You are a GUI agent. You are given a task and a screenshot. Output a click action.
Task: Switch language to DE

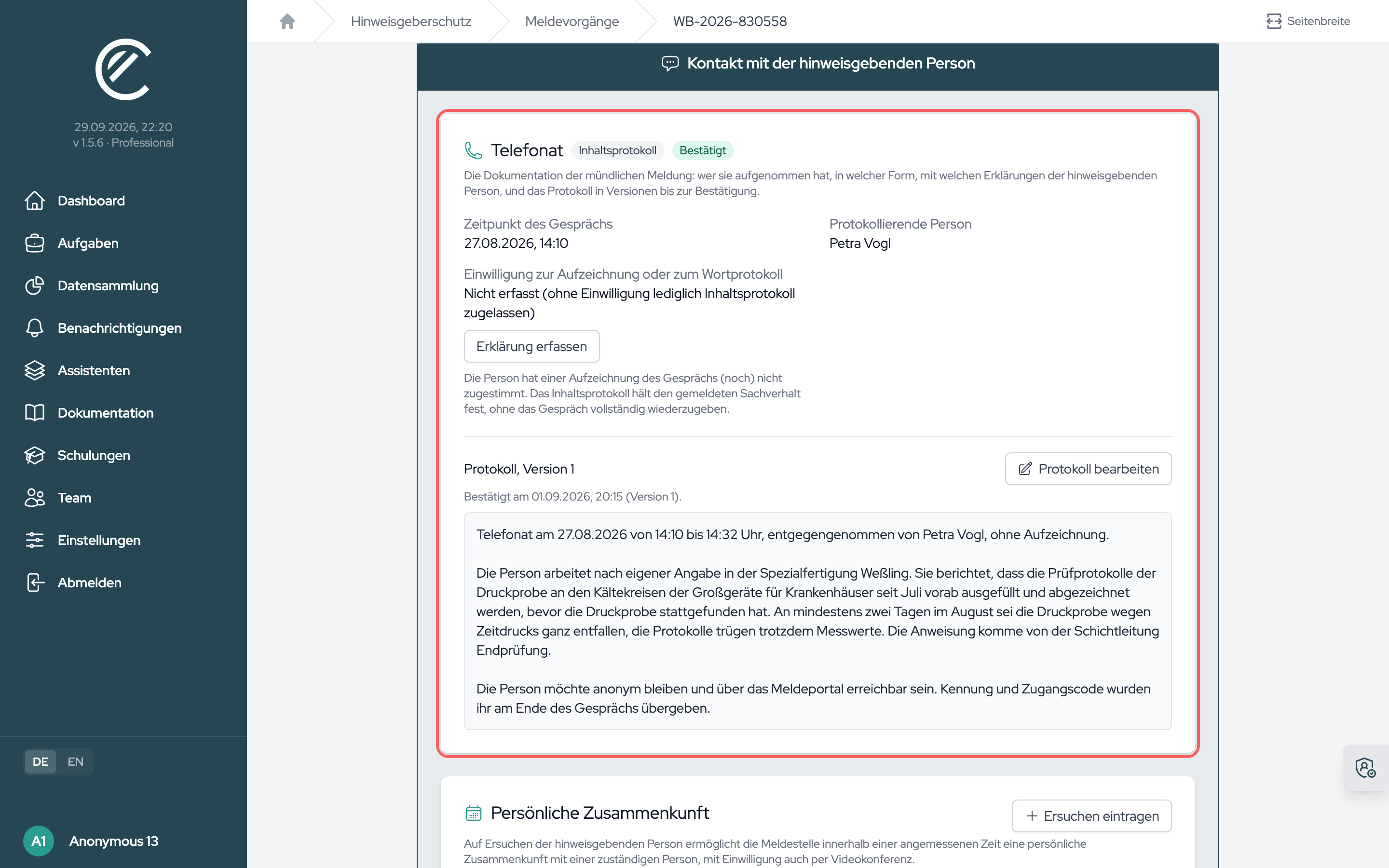click(x=40, y=762)
